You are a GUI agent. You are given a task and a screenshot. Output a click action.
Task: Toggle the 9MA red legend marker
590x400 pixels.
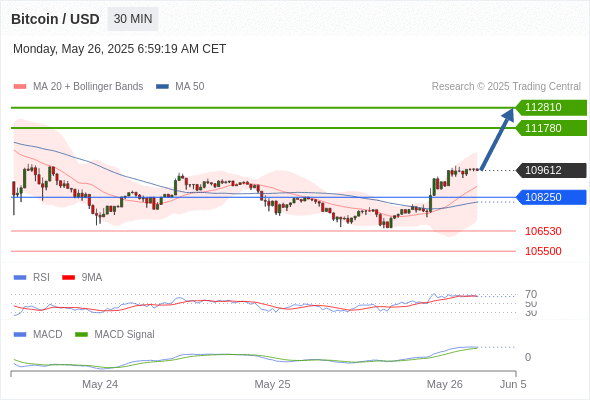pyautogui.click(x=68, y=278)
